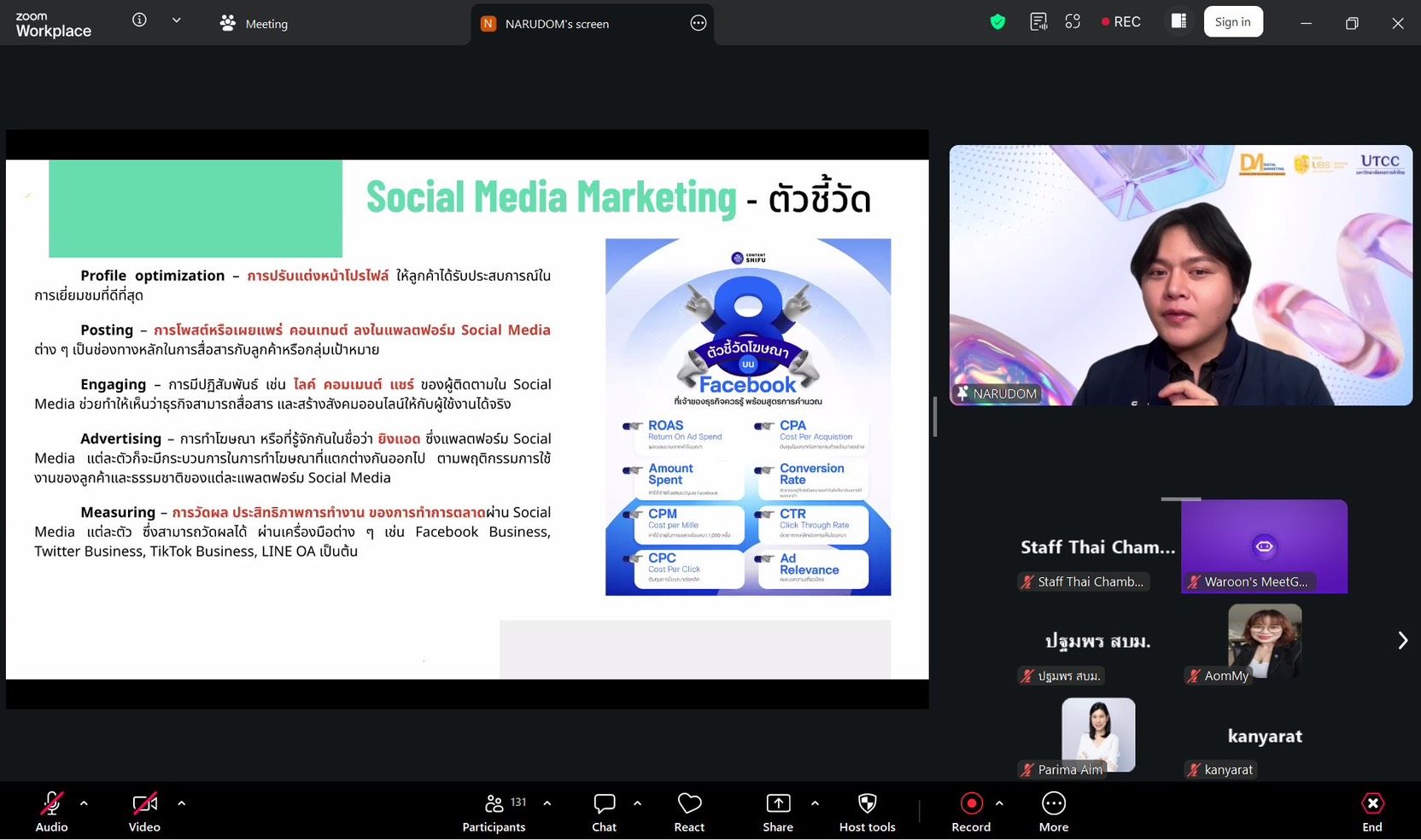Select Waroon's MeetG... participant tile
The height and width of the screenshot is (840, 1421).
click(x=1264, y=546)
